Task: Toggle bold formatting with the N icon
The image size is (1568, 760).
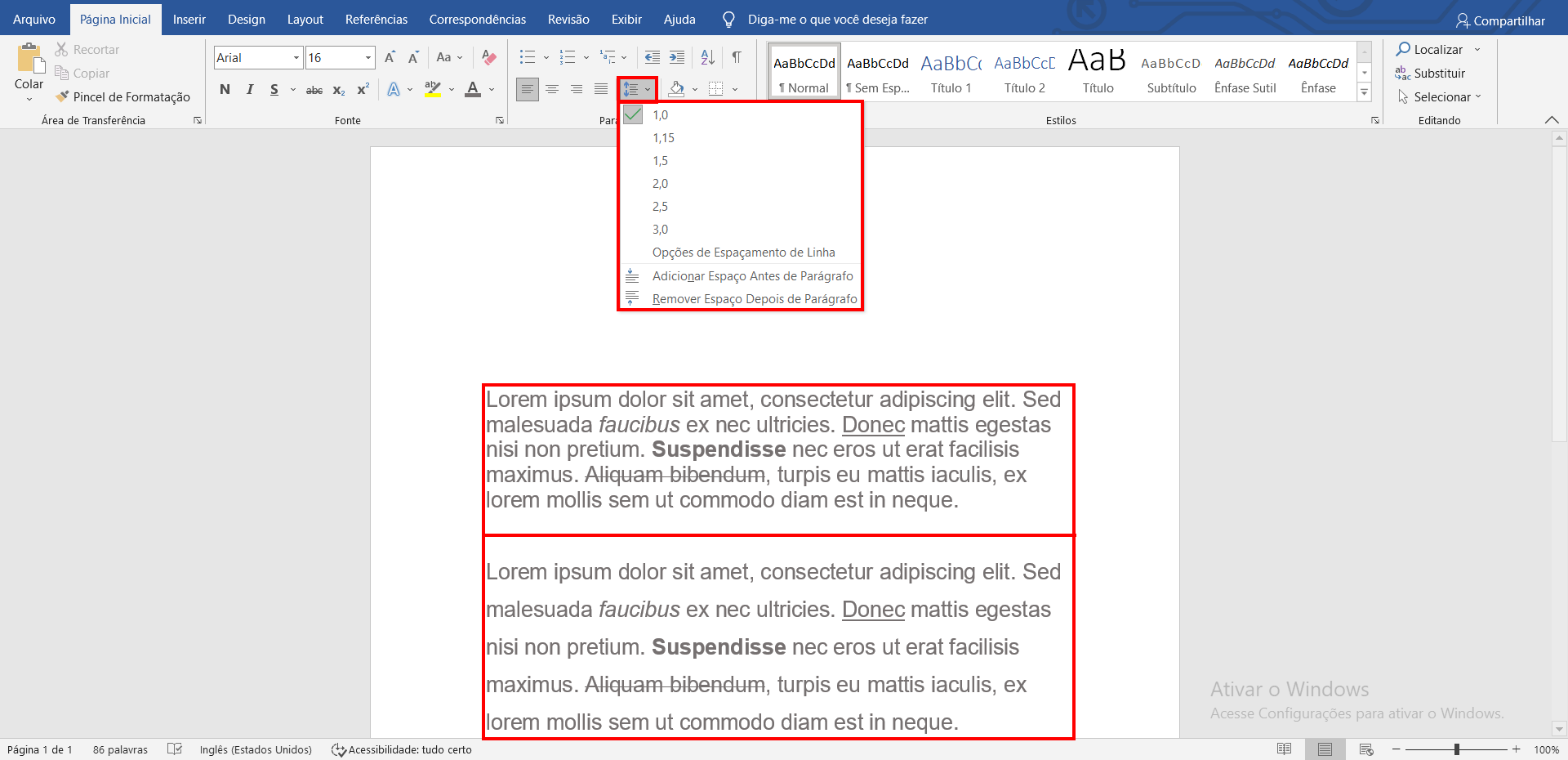Action: pos(225,90)
